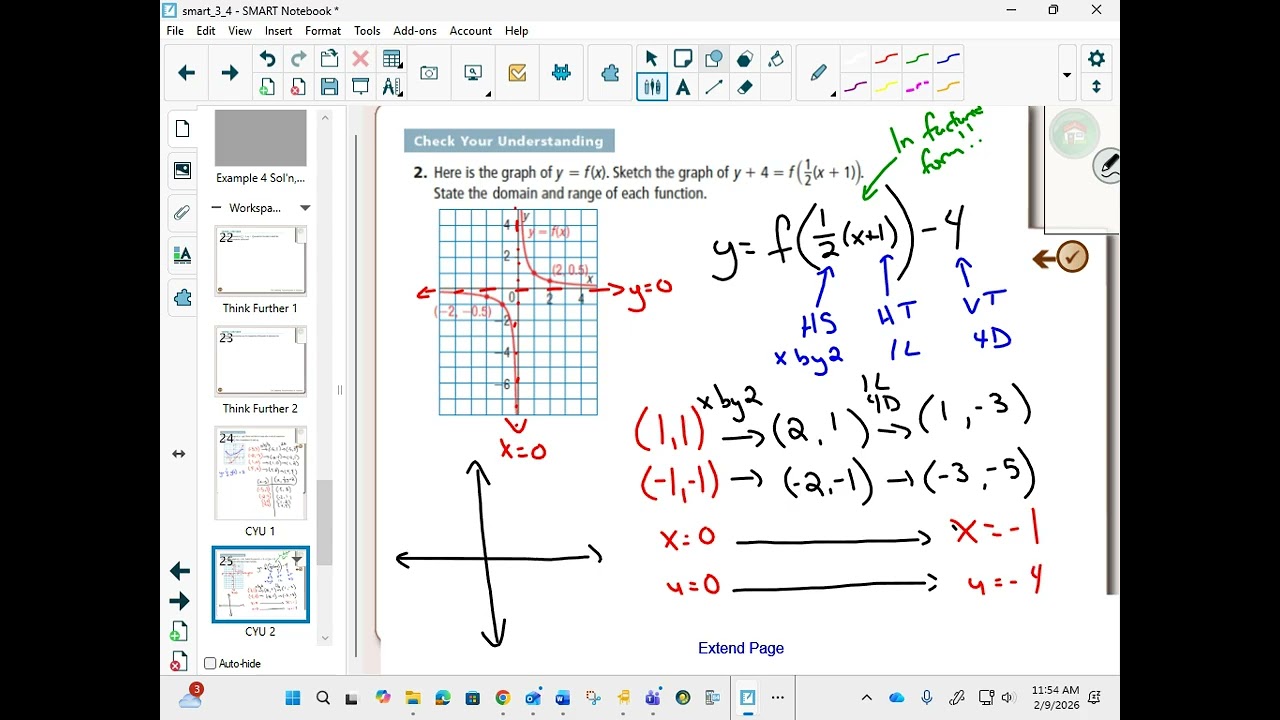The image size is (1280, 720).
Task: Pick the dashed magenta pen style
Action: 918,87
